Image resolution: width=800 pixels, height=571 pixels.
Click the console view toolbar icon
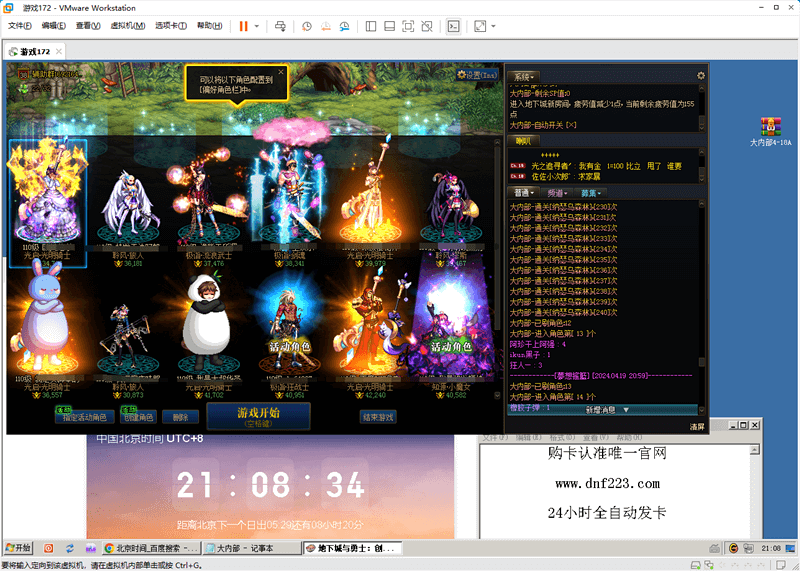coord(453,26)
